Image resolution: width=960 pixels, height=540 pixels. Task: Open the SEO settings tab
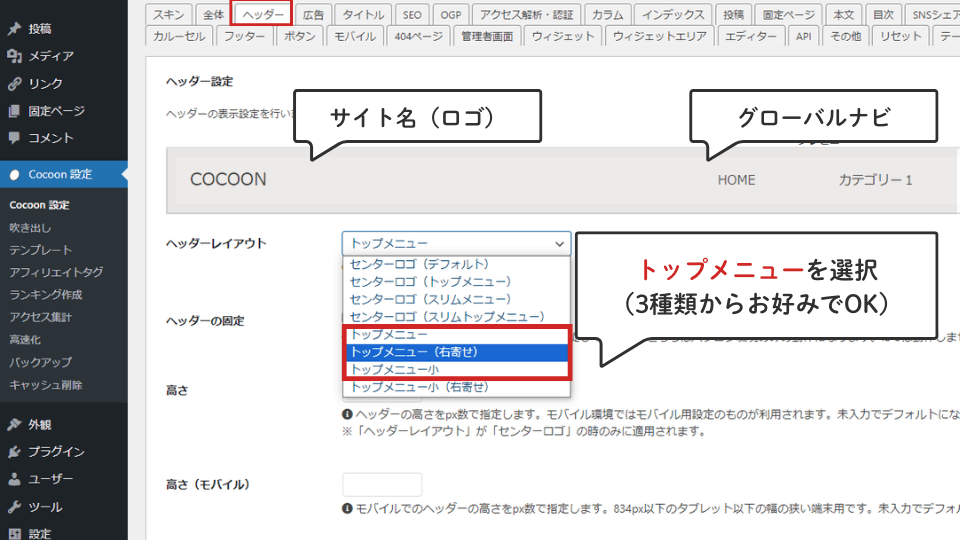(412, 14)
